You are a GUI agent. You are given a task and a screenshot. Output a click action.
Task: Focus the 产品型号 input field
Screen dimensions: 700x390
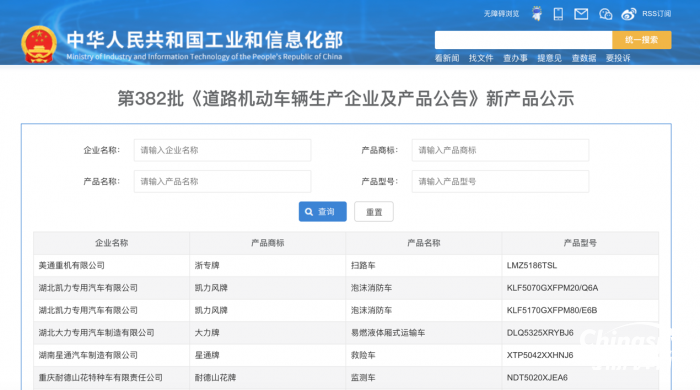500,182
